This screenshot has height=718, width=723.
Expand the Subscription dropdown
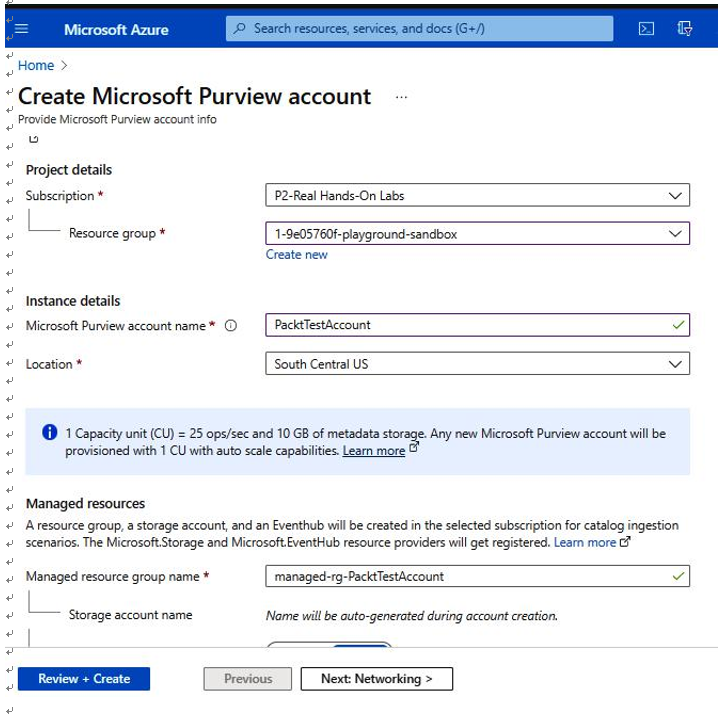477,196
